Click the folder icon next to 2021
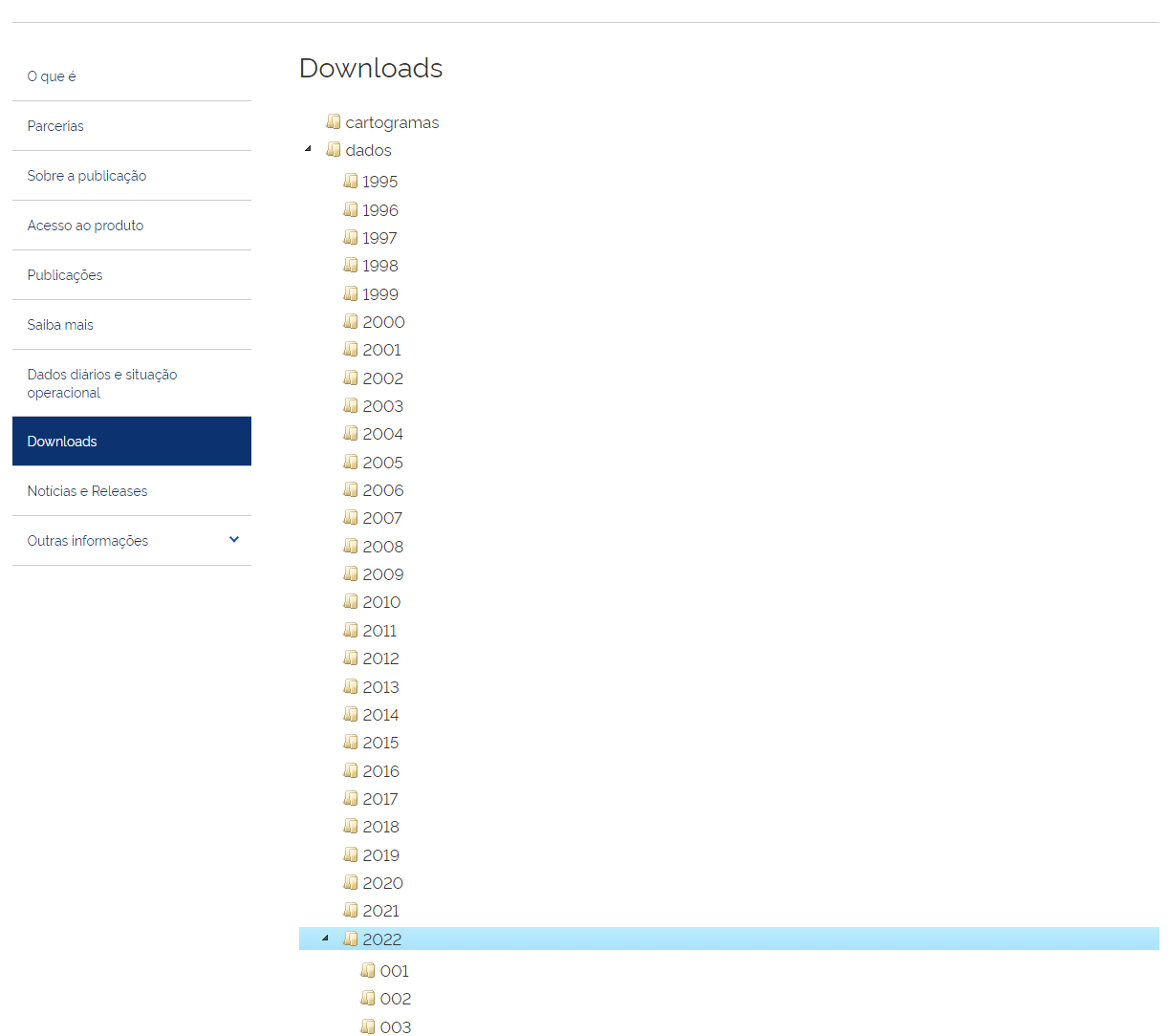 pyautogui.click(x=351, y=910)
